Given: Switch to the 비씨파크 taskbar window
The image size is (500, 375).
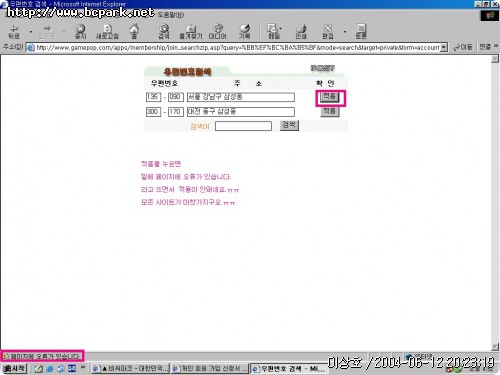Looking at the screenshot, I should click(131, 369).
